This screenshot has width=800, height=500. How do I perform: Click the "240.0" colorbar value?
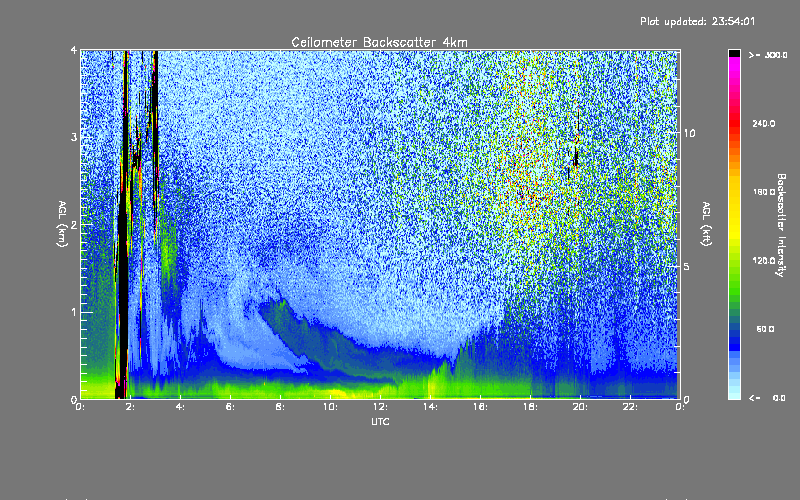[764, 123]
